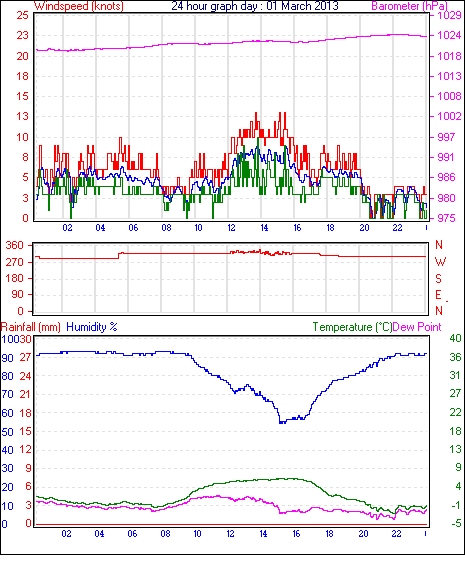
Task: Click the Temperature (°C) legend label
Action: click(x=352, y=327)
